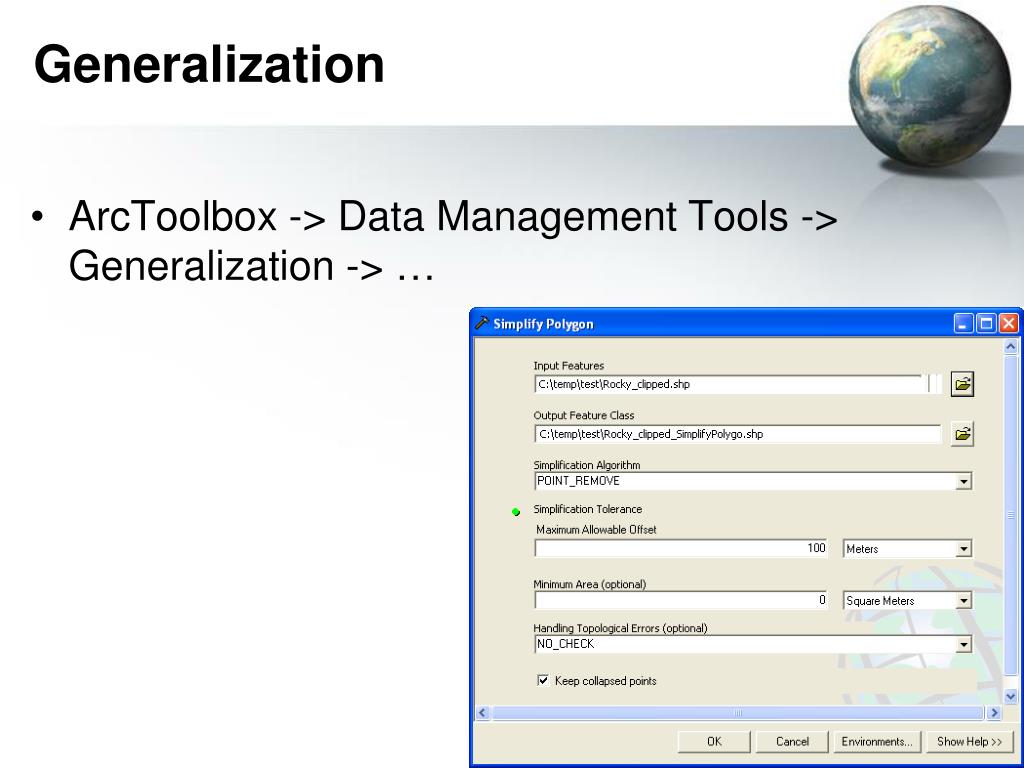This screenshot has width=1024, height=768.
Task: Click the Generalization slide heading
Action: point(209,65)
